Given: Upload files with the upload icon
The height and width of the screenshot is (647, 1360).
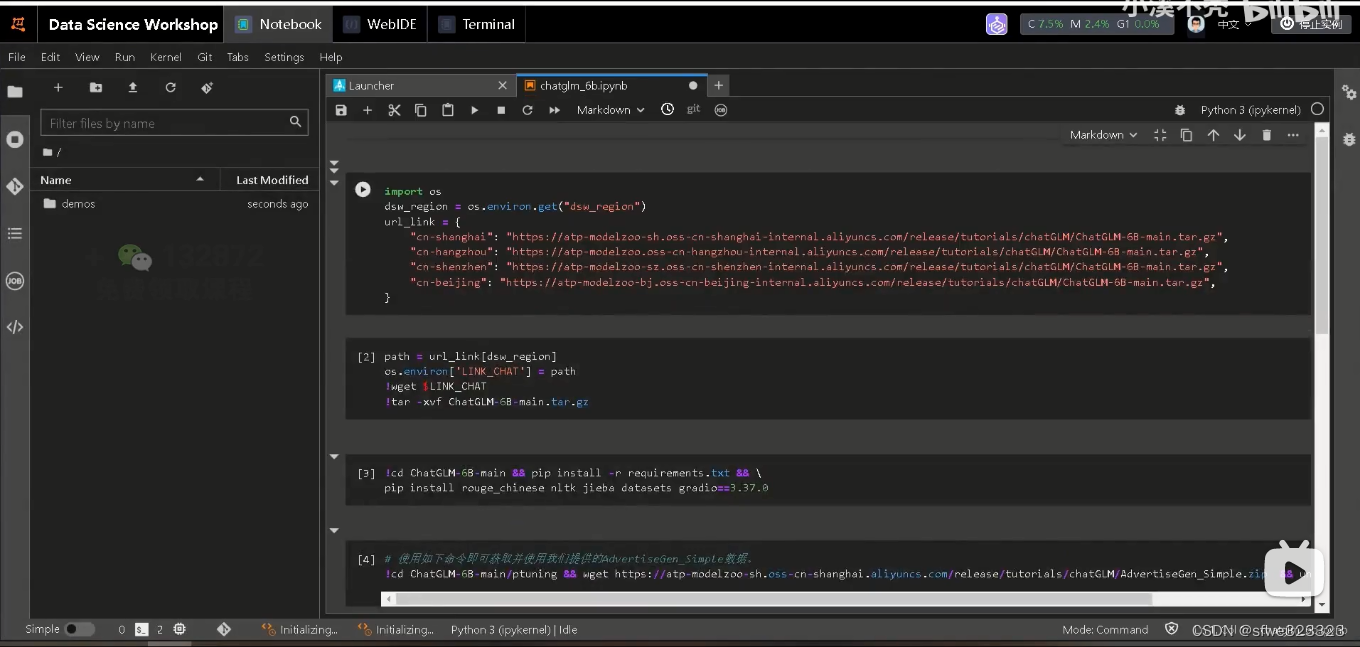Looking at the screenshot, I should [133, 88].
